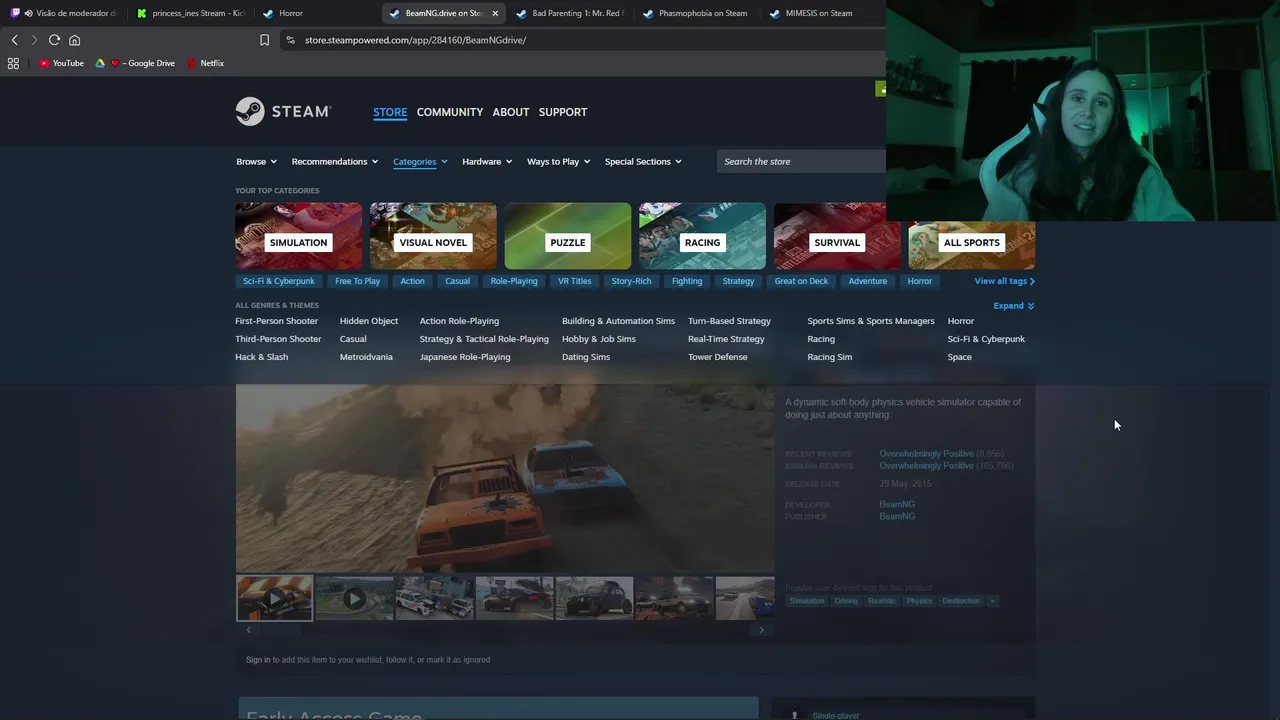Viewport: 1280px width, 720px height.
Task: Open BeamNG developer link
Action: (897, 504)
